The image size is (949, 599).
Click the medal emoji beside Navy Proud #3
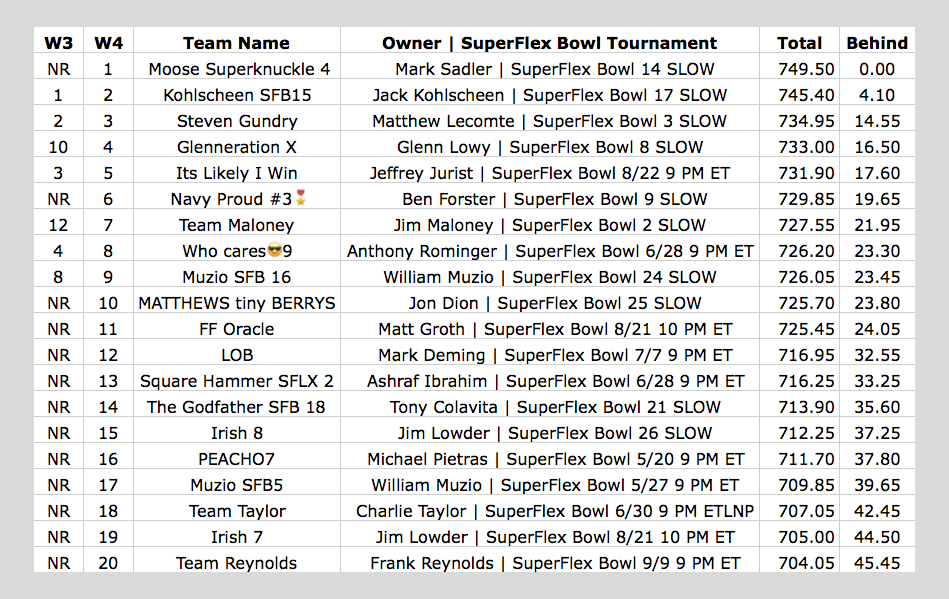pyautogui.click(x=301, y=197)
